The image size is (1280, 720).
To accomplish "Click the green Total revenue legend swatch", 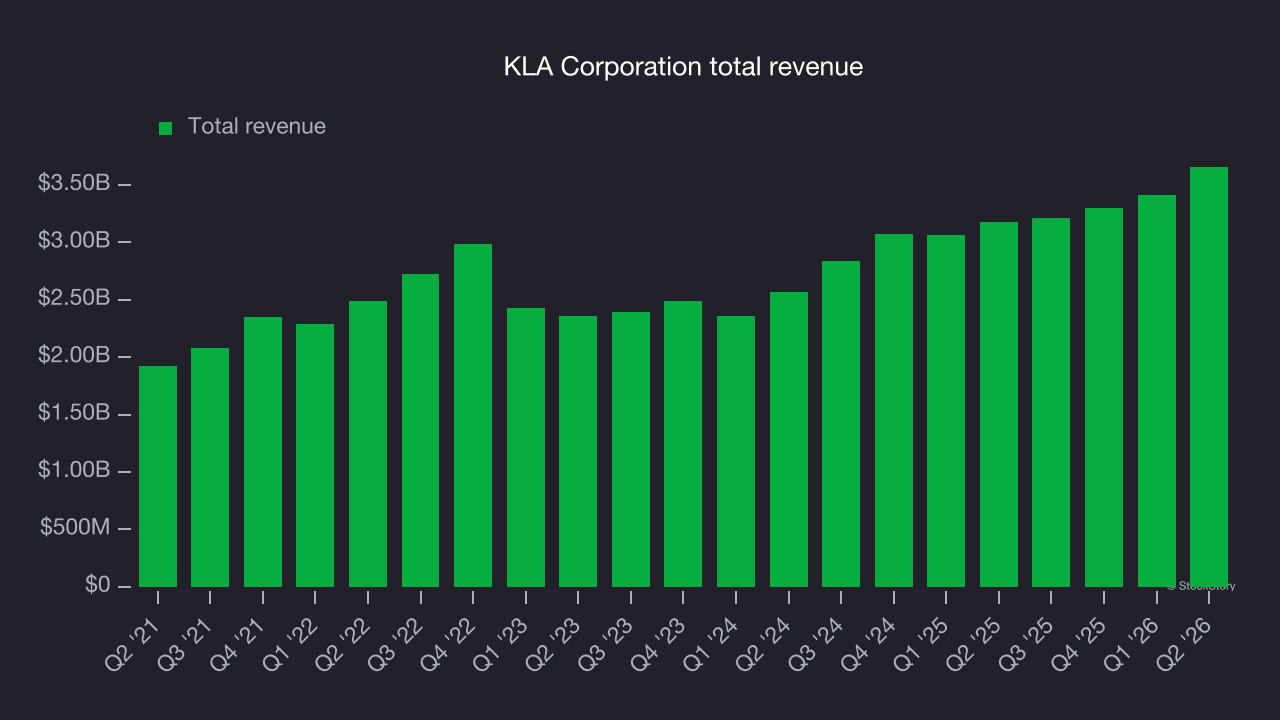I will (x=166, y=128).
